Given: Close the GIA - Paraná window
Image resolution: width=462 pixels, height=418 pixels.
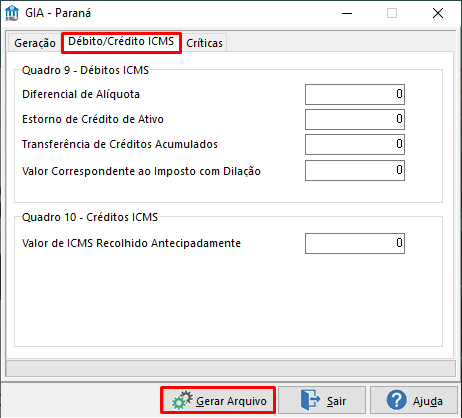Looking at the screenshot, I should 438,13.
